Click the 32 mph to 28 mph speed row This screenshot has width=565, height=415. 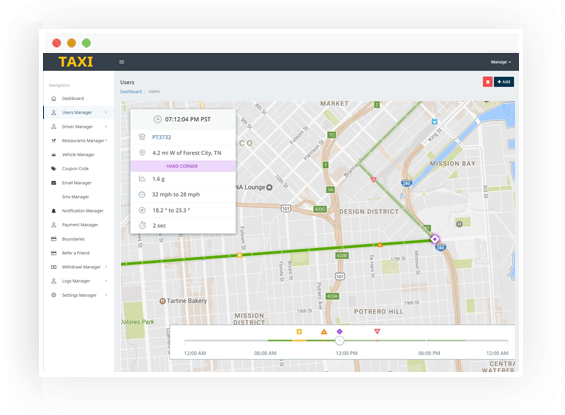pos(183,195)
